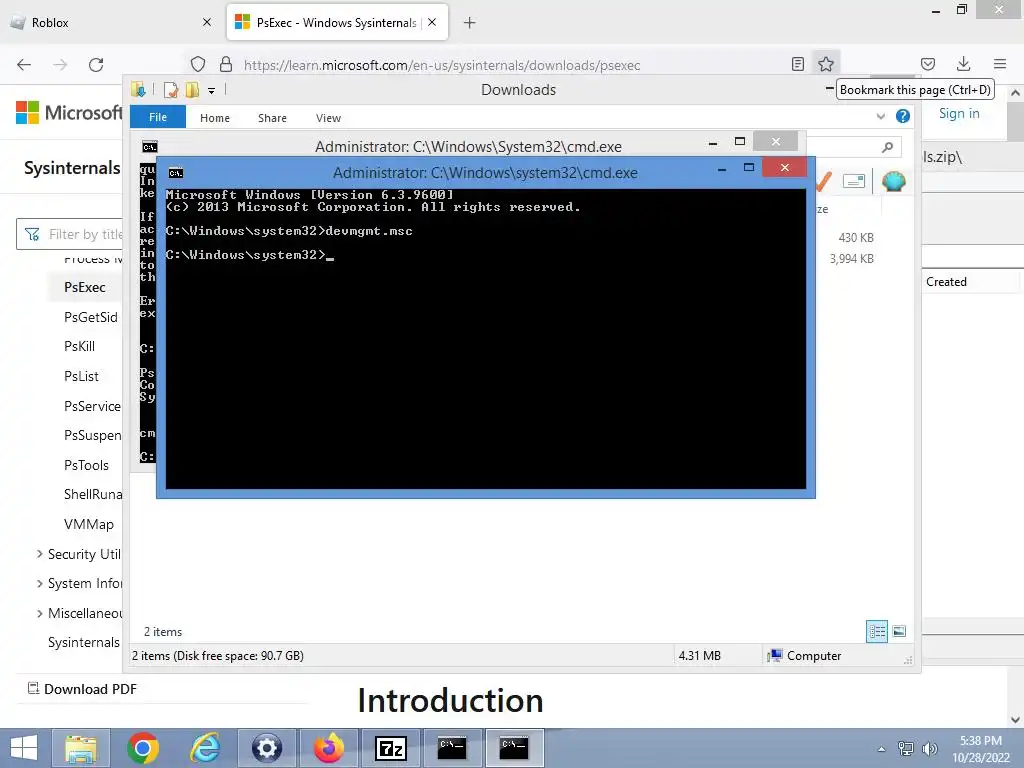Click search magnifier in Downloads window

pyautogui.click(x=887, y=147)
